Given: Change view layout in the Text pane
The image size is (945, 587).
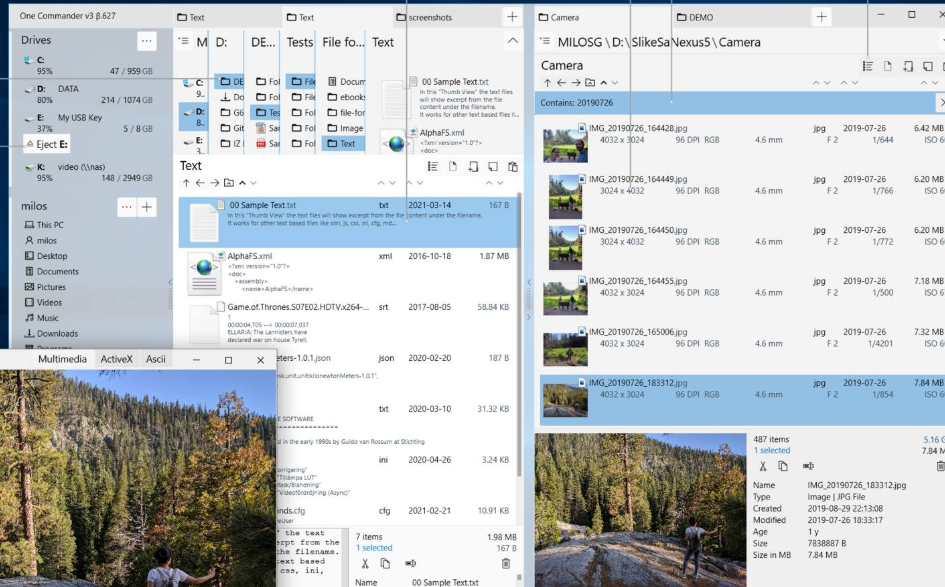Looking at the screenshot, I should coord(433,167).
